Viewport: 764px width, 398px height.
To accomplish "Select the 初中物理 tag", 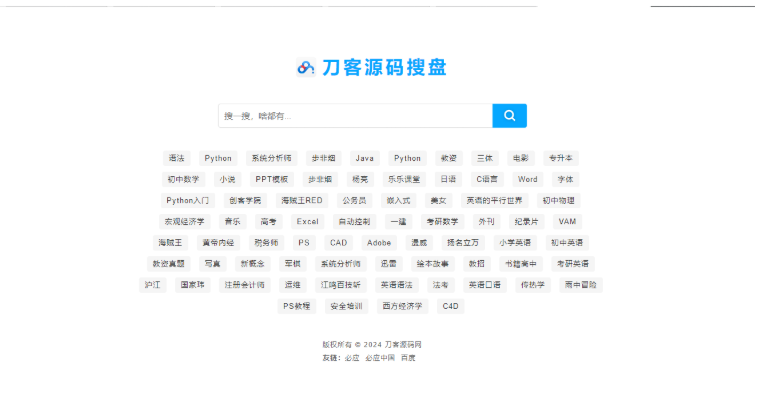I will 558,201.
